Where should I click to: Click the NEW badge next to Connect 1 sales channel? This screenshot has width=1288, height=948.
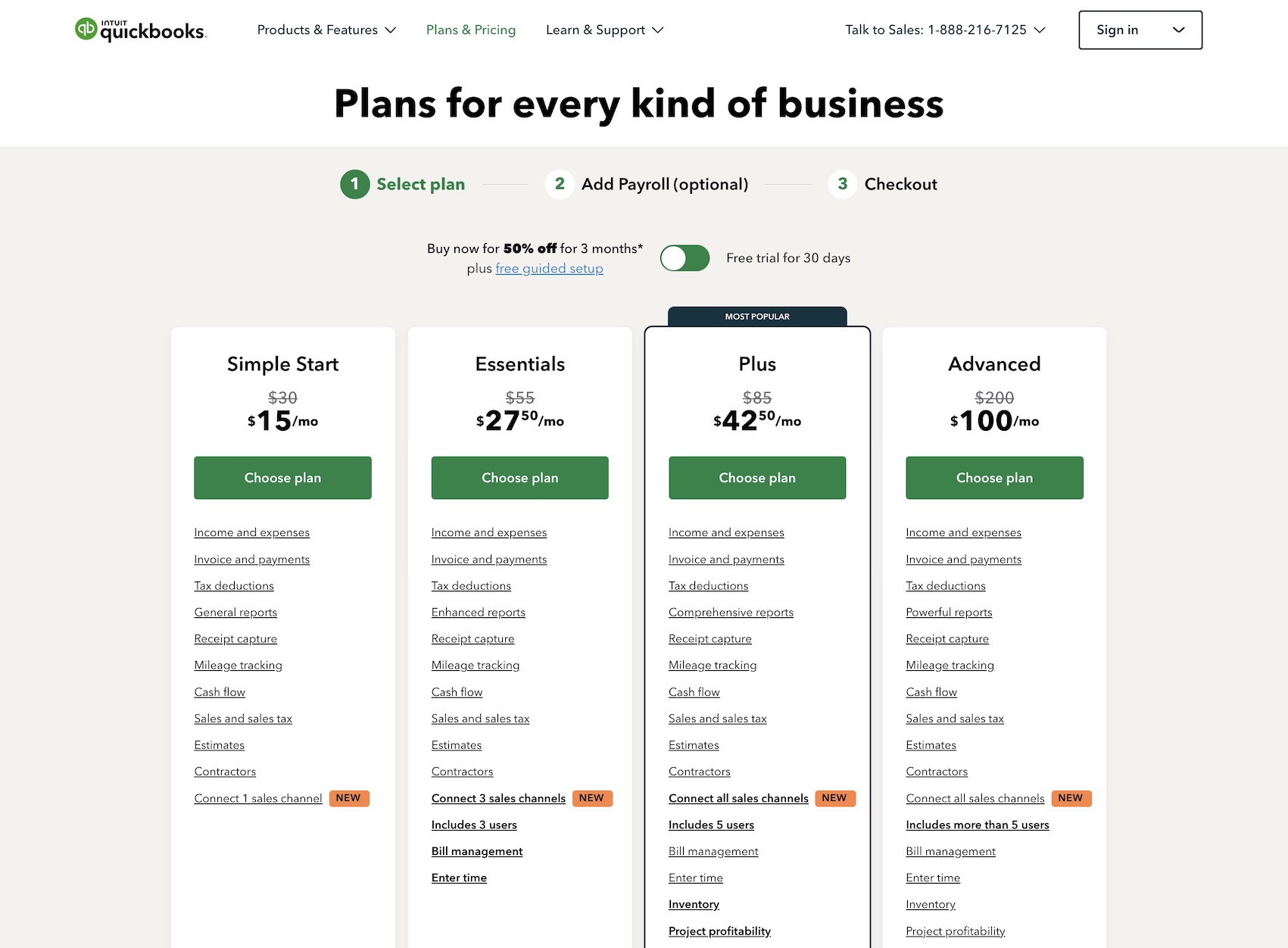tap(348, 798)
